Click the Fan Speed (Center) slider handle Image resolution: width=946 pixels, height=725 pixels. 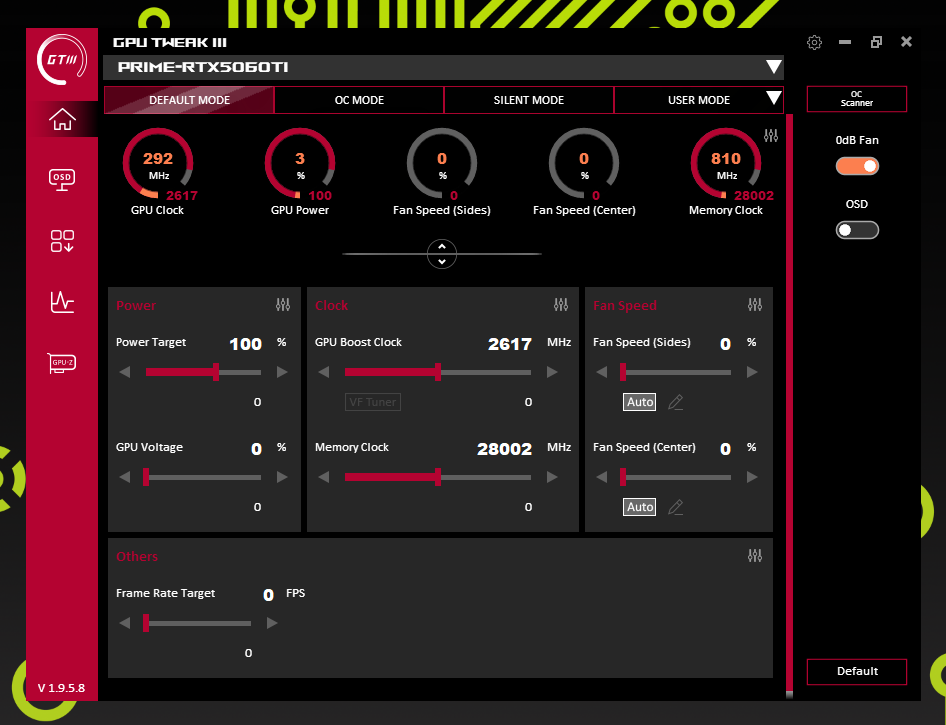[x=623, y=477]
